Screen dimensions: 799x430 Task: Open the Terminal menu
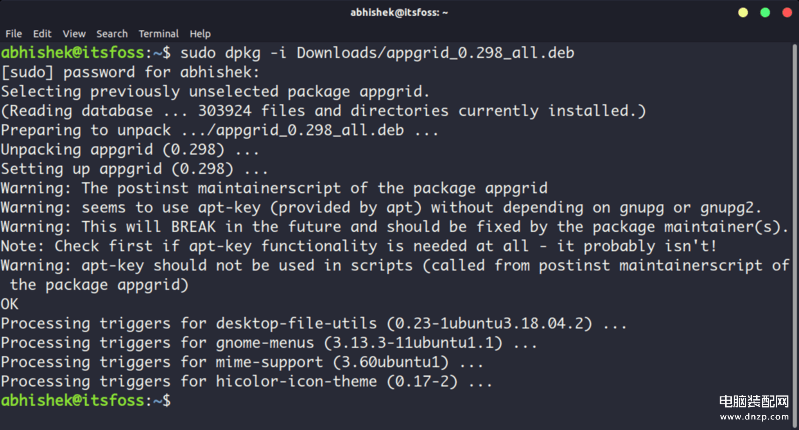tap(158, 34)
